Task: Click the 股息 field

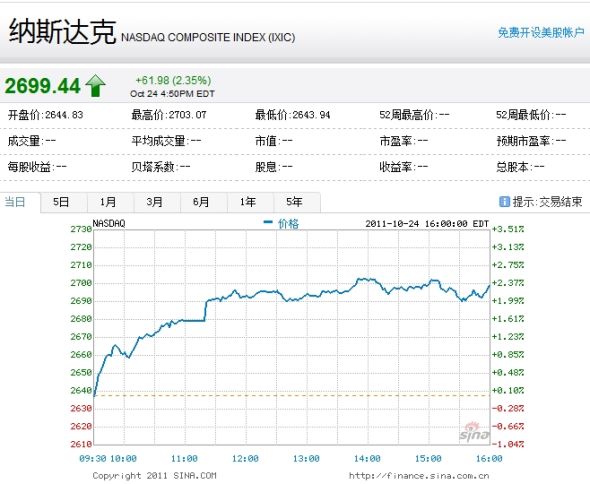Action: coord(274,166)
